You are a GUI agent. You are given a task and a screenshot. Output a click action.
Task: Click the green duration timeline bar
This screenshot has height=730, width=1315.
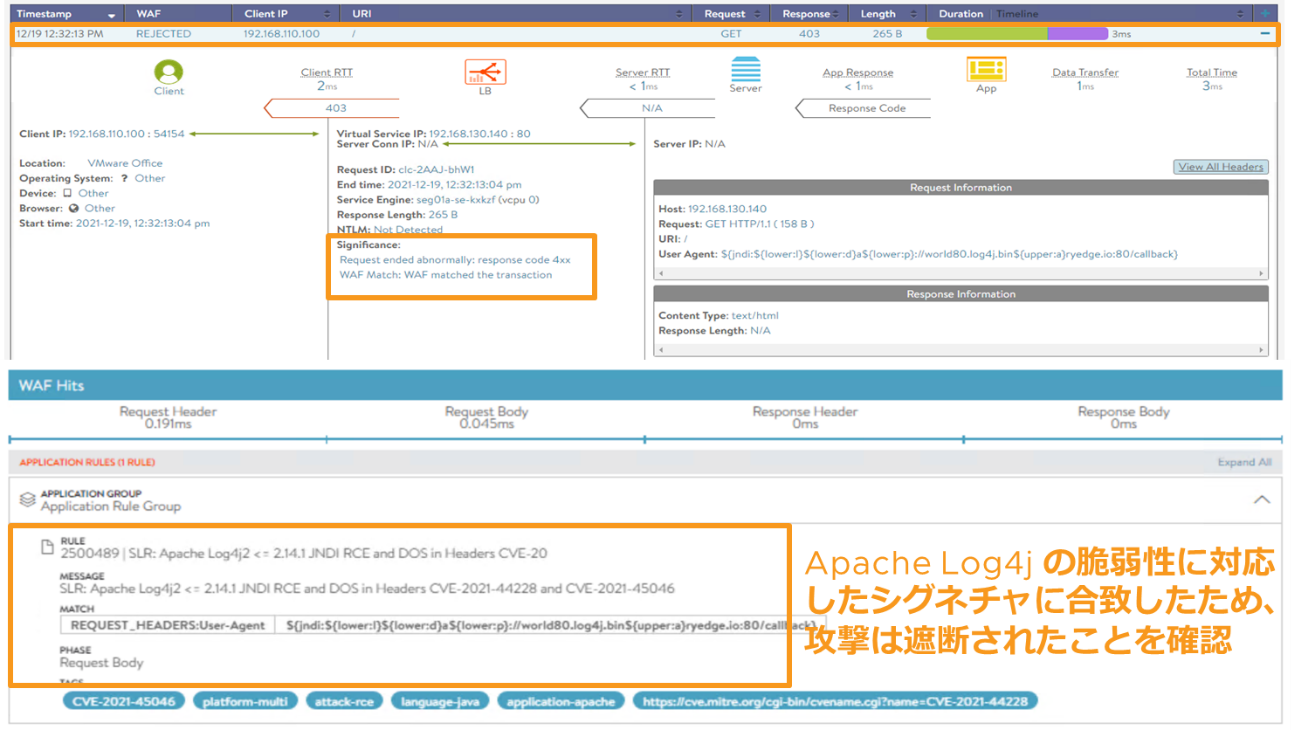click(986, 34)
